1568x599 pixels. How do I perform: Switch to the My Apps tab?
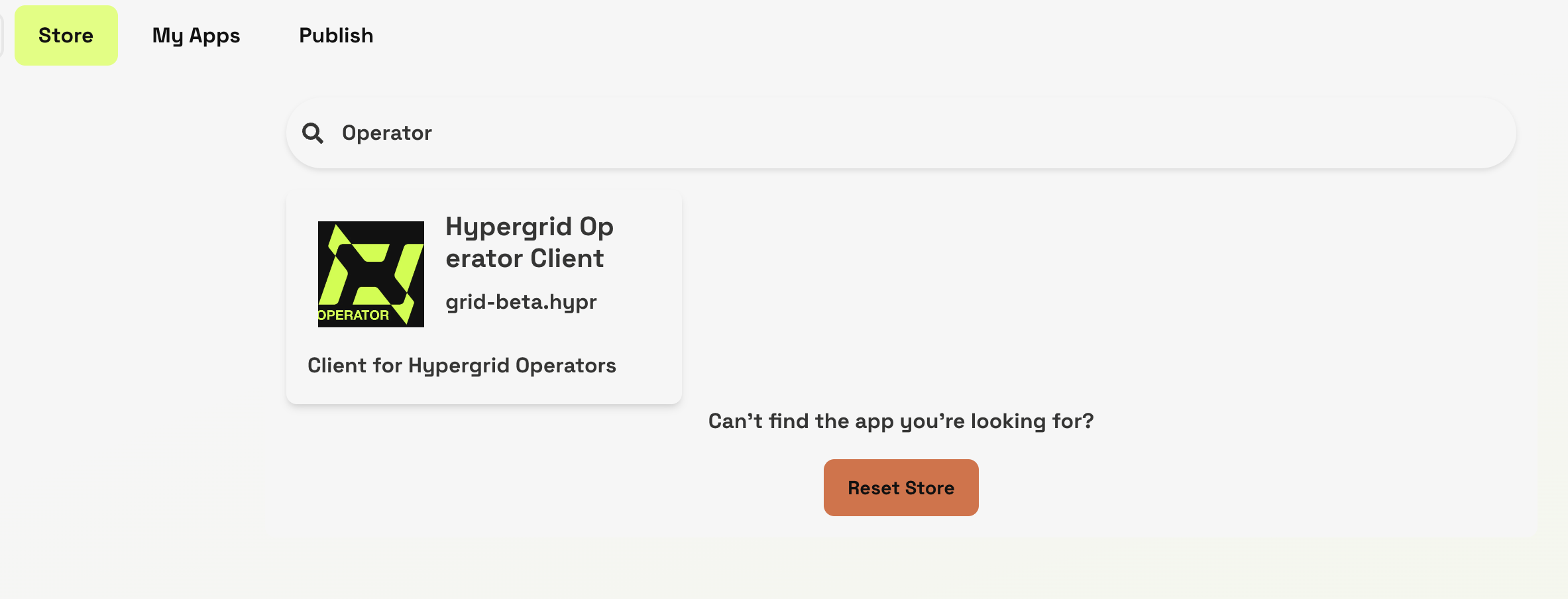pos(196,36)
